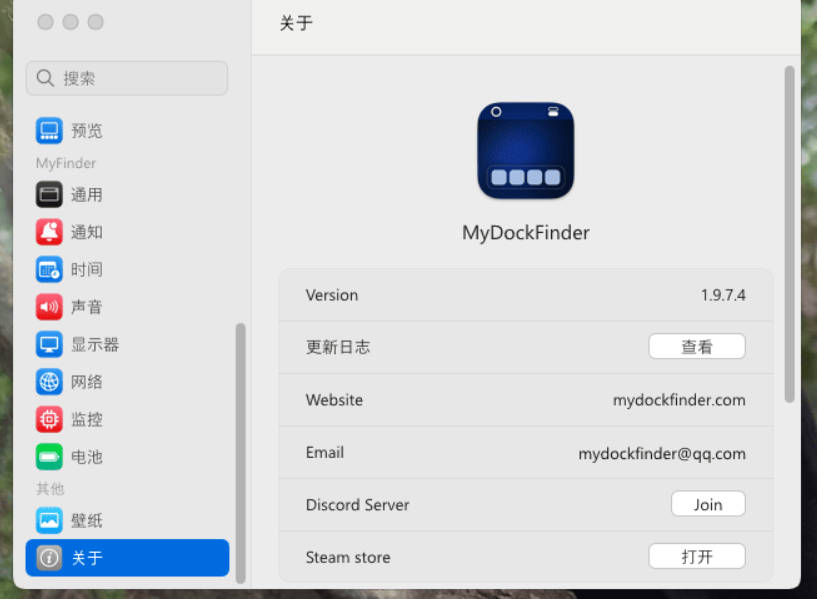Select the 通用 general settings icon
The image size is (817, 599).
(49, 194)
